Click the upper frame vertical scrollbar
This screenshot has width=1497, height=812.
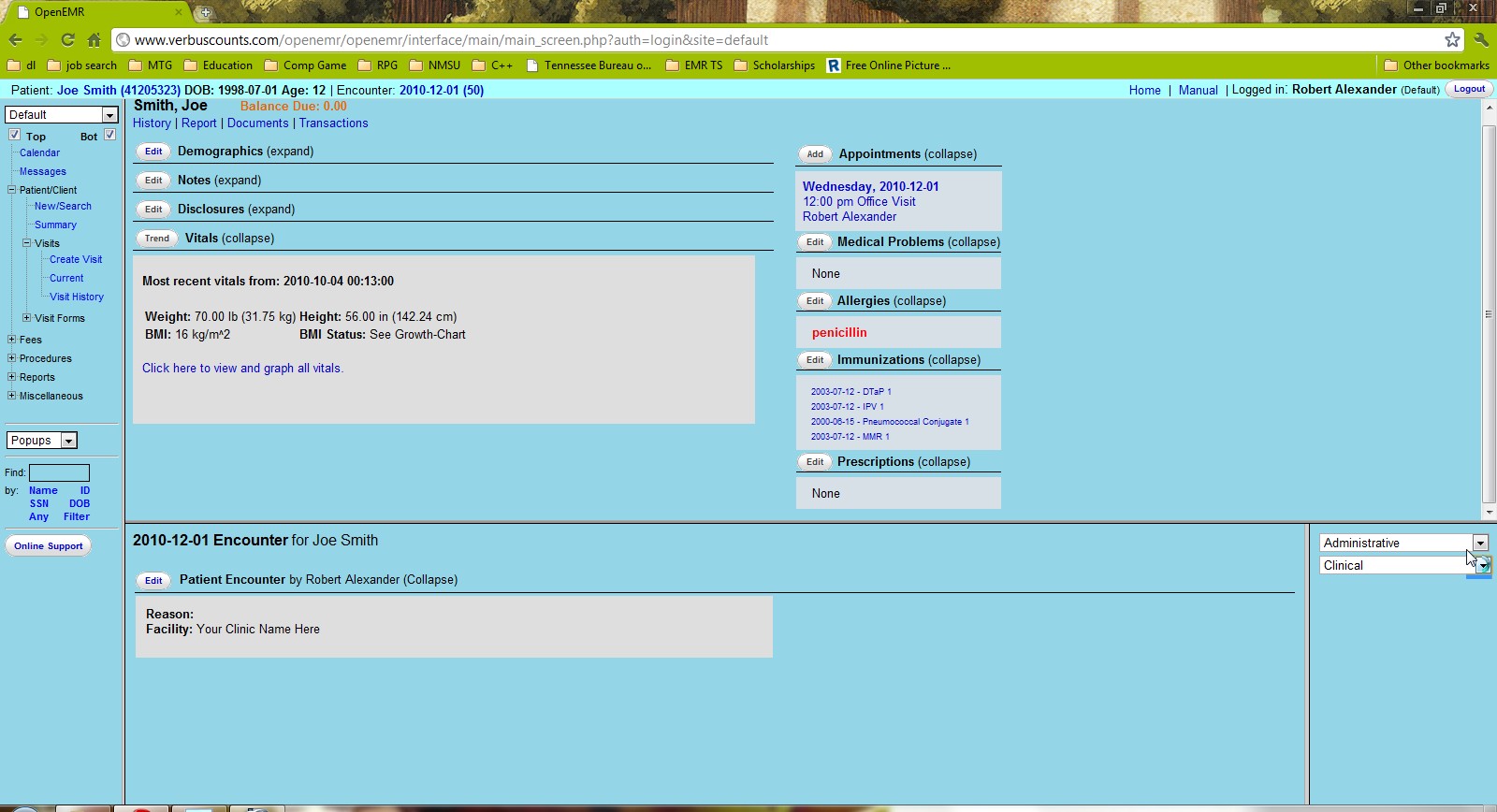(x=1489, y=313)
